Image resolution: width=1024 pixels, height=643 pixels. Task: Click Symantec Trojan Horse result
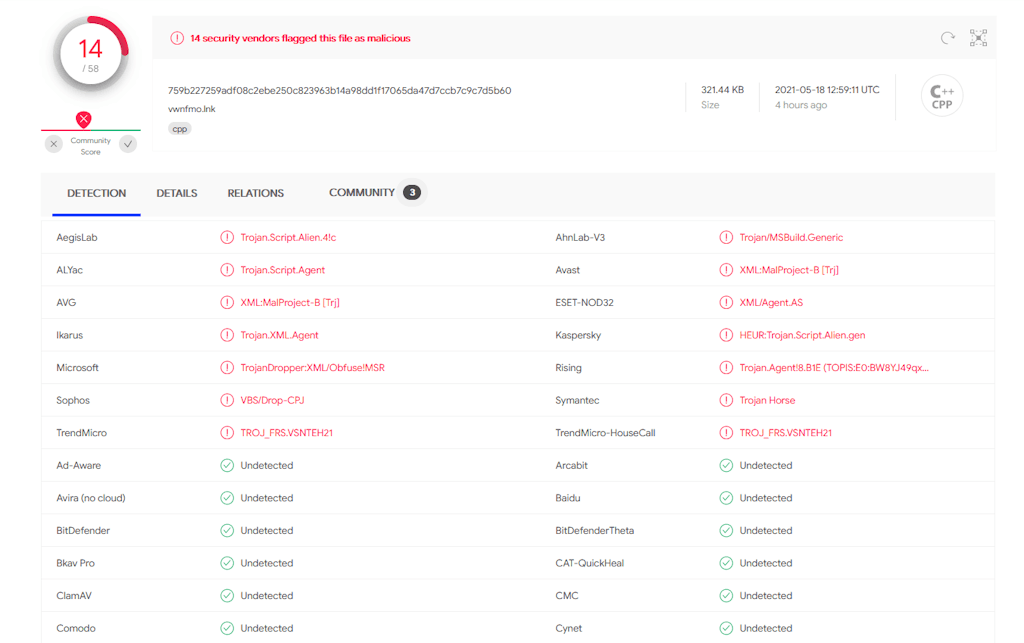(x=767, y=400)
